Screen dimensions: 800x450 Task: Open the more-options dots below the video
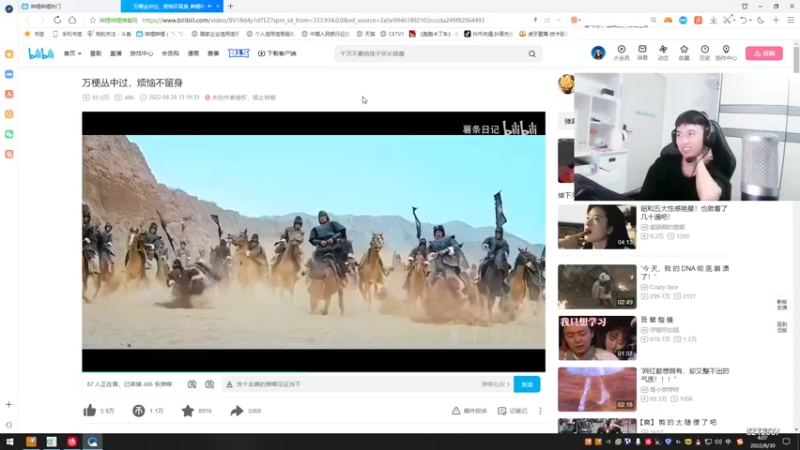click(x=540, y=411)
